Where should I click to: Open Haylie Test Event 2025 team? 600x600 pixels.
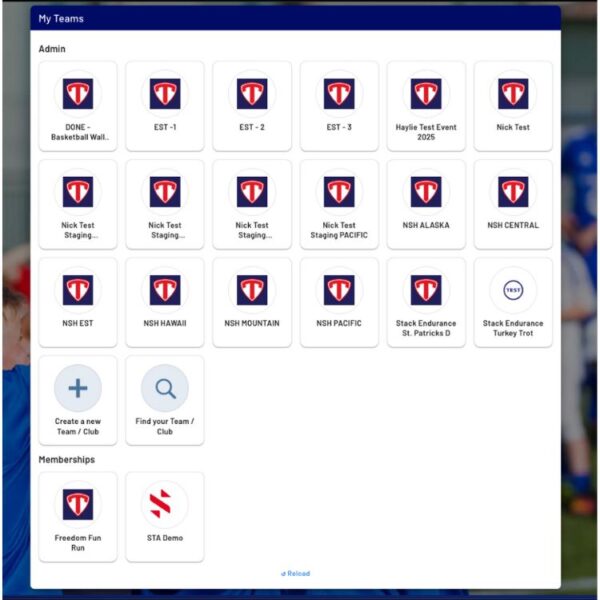(426, 105)
